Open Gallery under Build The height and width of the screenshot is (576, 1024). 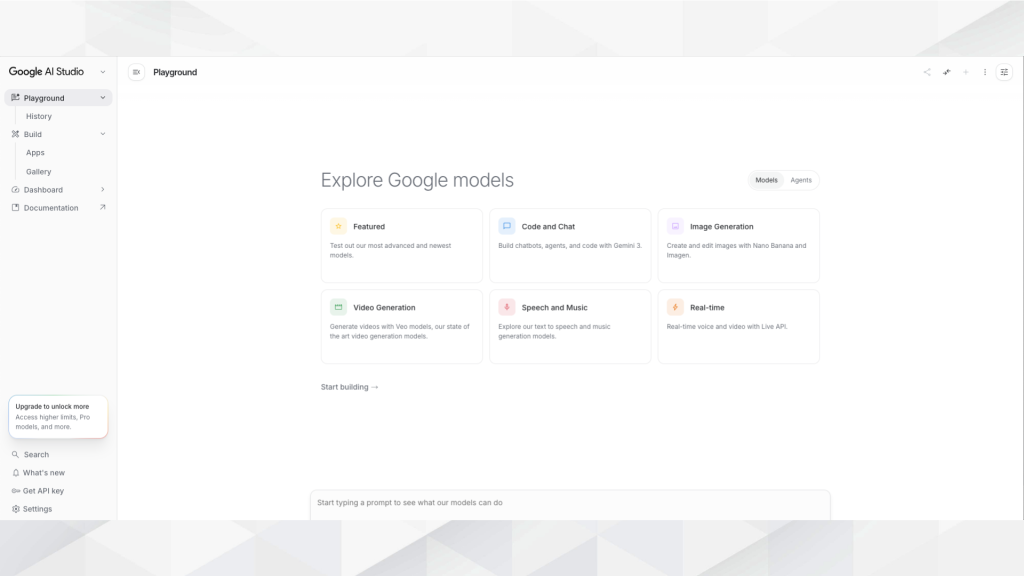point(39,171)
